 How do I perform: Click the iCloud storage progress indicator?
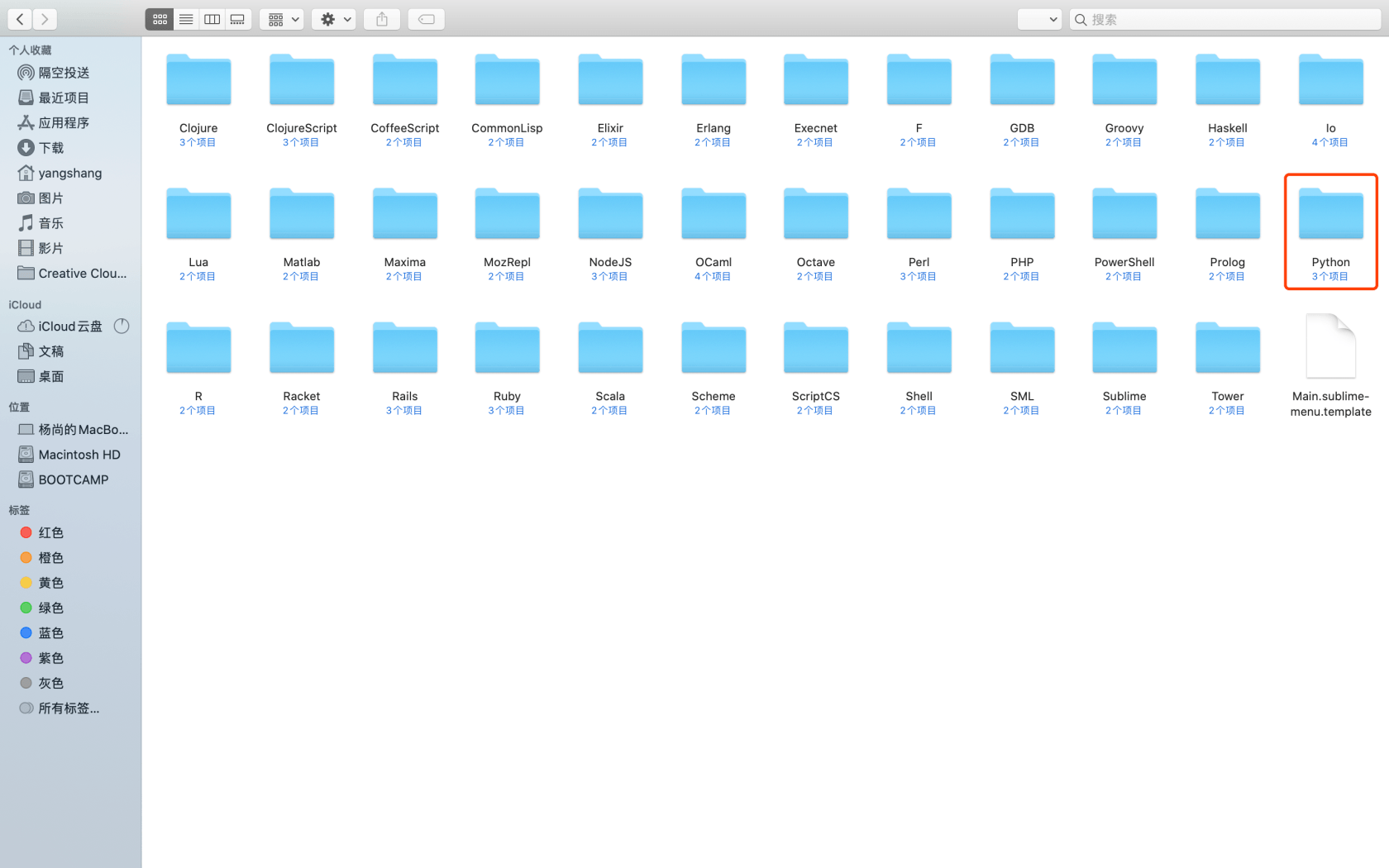coord(122,327)
